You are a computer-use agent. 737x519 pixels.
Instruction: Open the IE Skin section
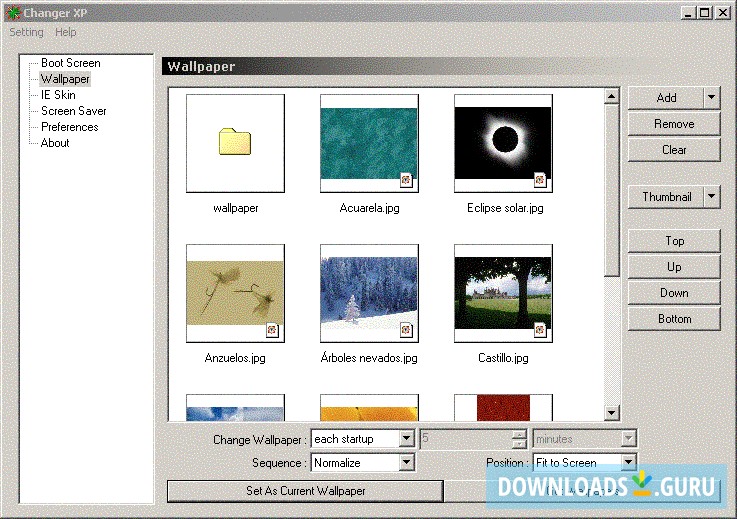click(x=58, y=95)
